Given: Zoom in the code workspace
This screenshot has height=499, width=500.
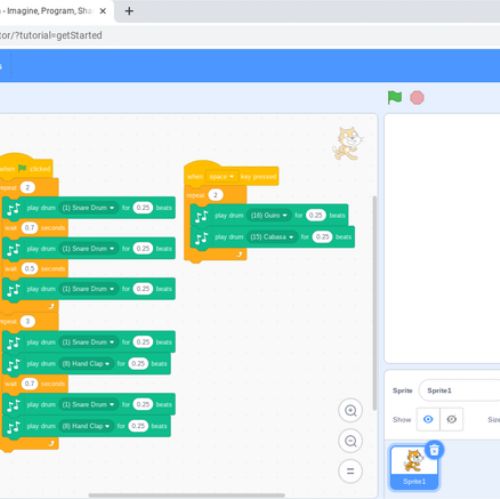Looking at the screenshot, I should tap(350, 410).
